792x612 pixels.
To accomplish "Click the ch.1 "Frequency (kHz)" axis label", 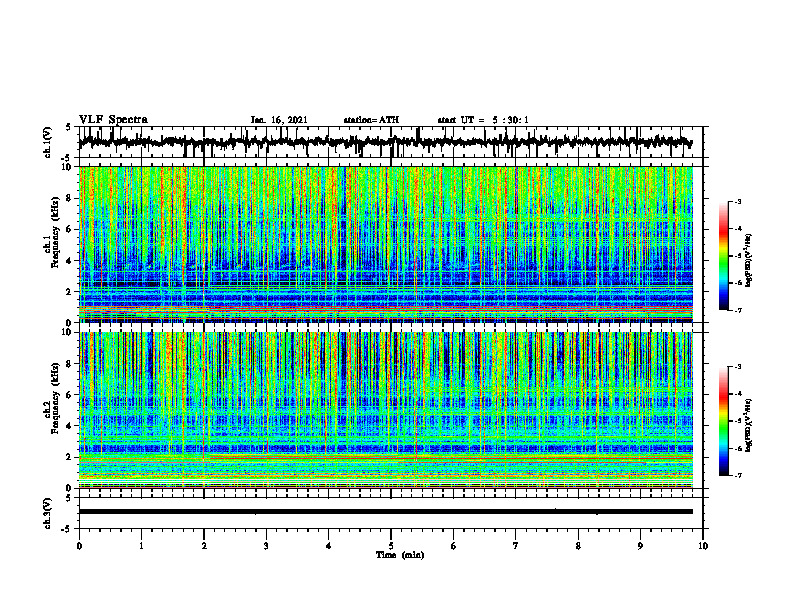I will click(x=56, y=232).
